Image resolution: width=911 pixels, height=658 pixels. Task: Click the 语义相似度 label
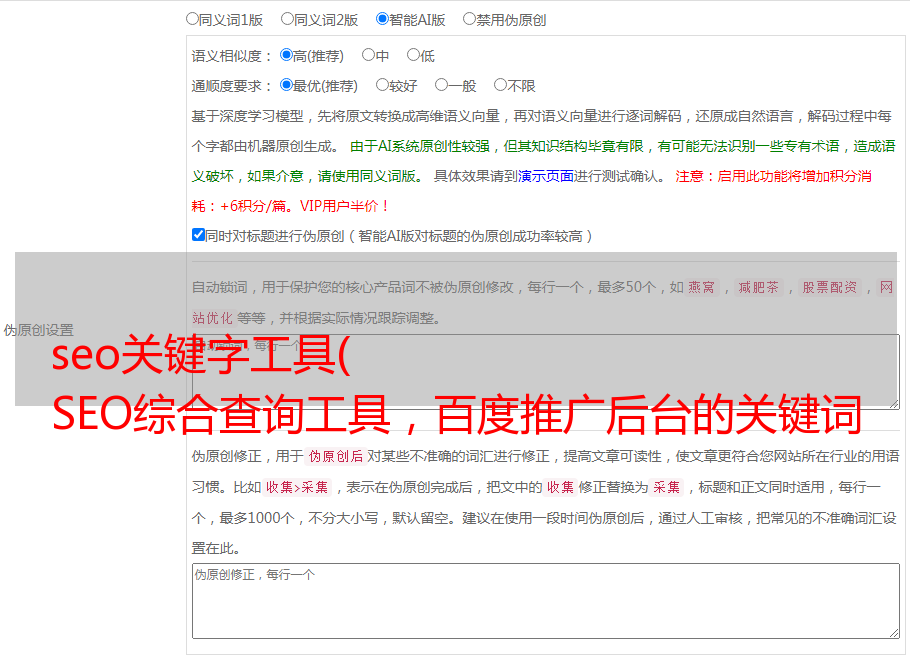click(232, 56)
